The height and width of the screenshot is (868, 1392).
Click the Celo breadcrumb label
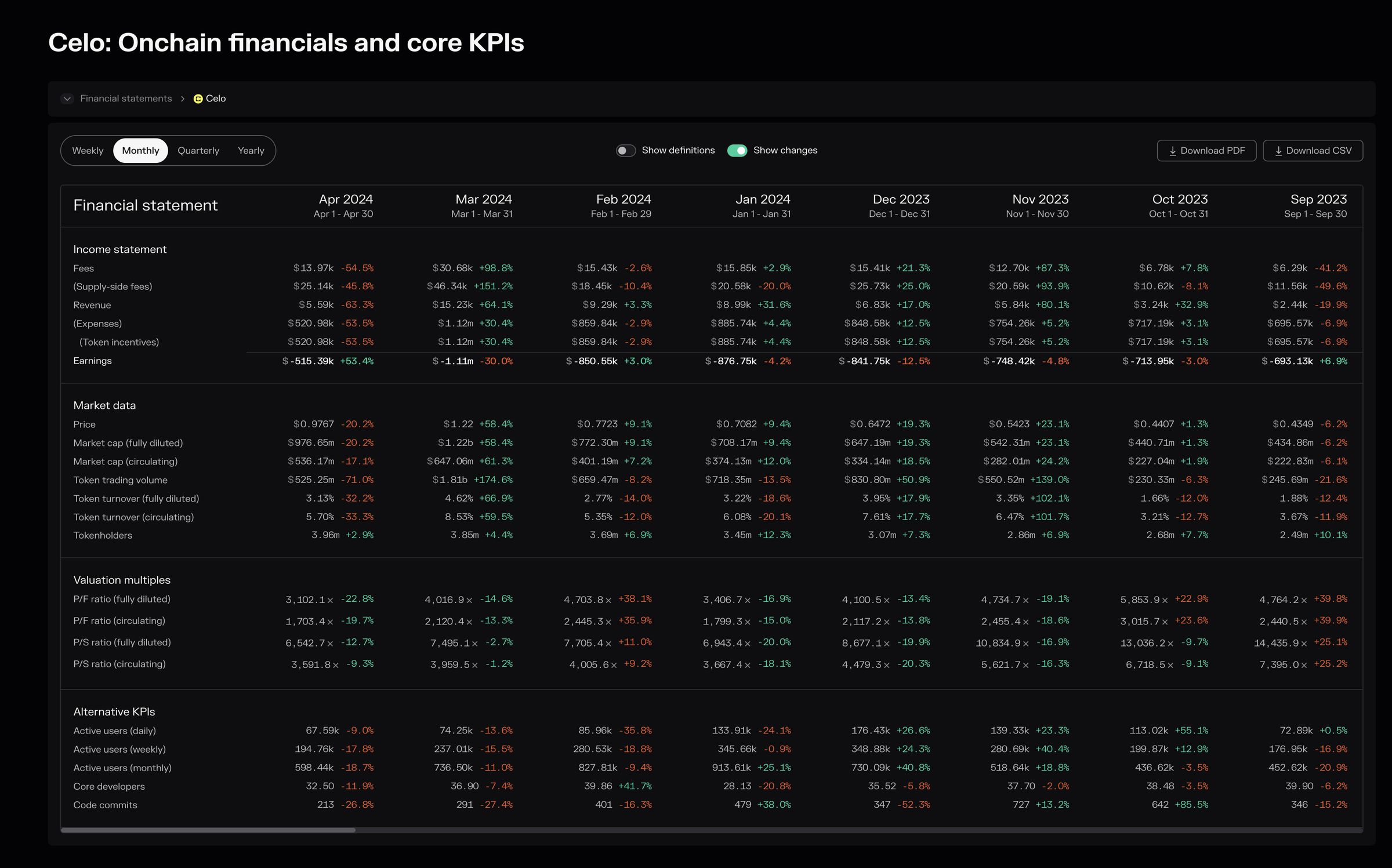[x=216, y=99]
